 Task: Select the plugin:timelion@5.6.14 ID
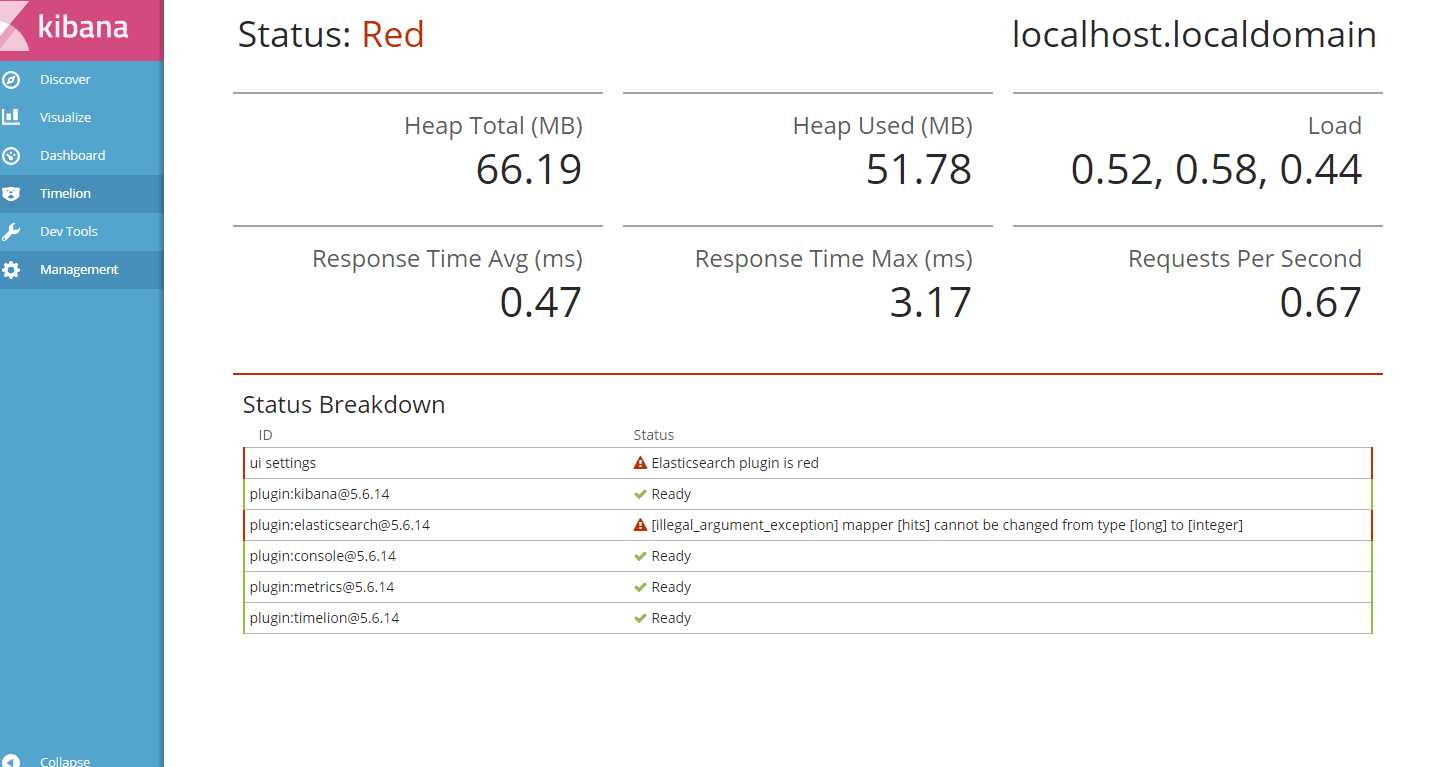(x=325, y=618)
